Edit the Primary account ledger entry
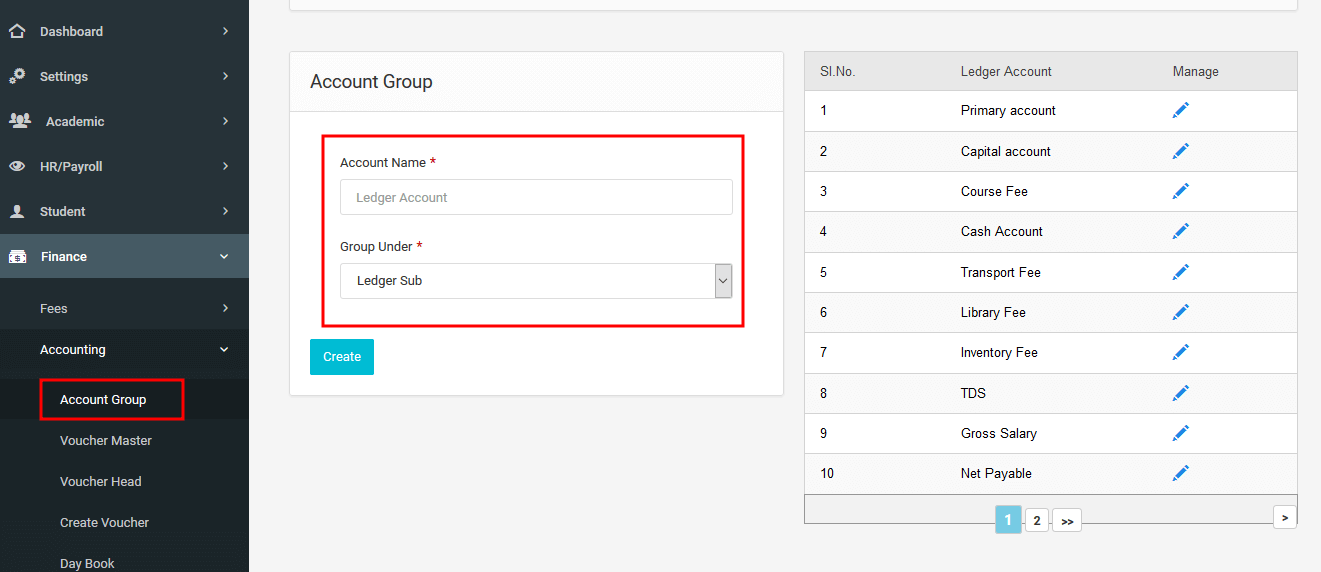This screenshot has width=1321, height=572. point(1181,110)
